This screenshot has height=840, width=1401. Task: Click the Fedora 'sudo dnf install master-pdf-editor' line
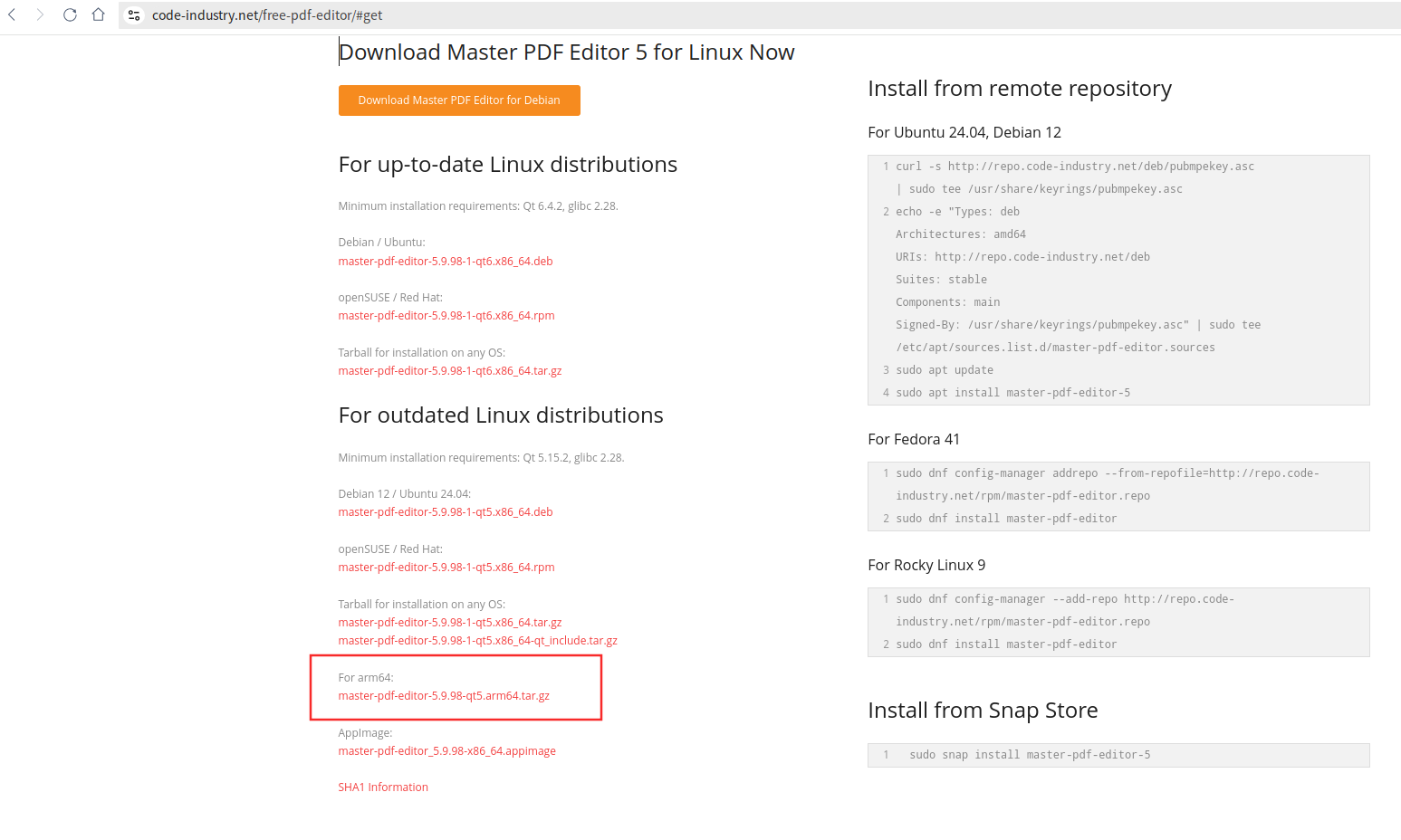click(1006, 519)
